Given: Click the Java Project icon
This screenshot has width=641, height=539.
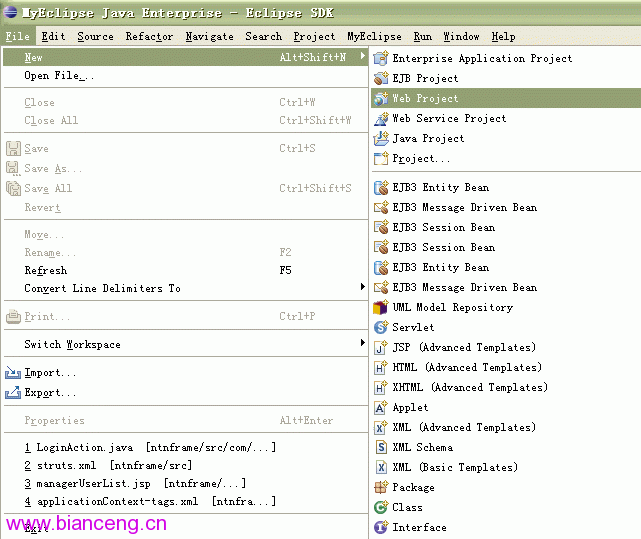Looking at the screenshot, I should 381,139.
